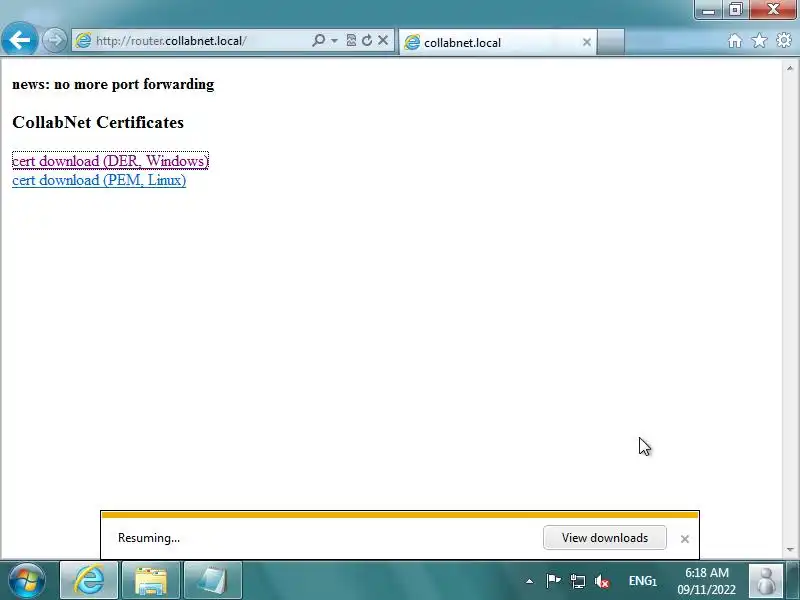Refresh the page with the reload icon
This screenshot has height=600, width=800.
tap(367, 40)
